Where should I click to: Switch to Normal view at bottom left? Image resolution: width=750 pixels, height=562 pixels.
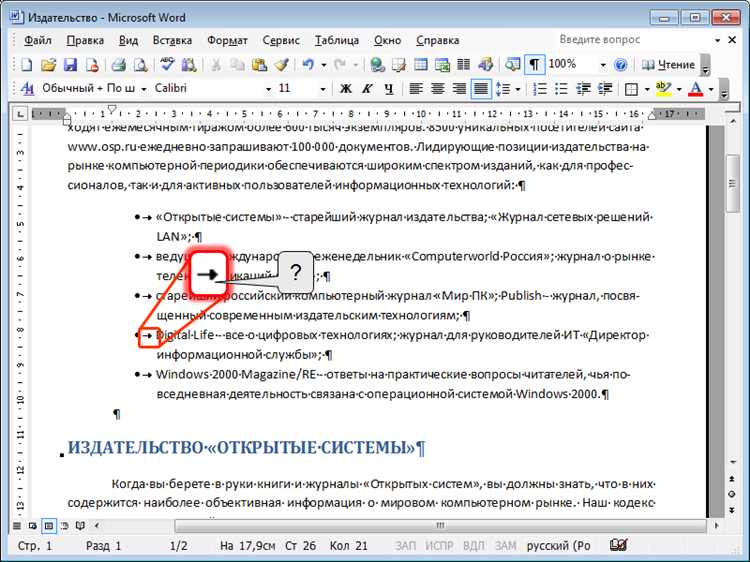point(17,526)
